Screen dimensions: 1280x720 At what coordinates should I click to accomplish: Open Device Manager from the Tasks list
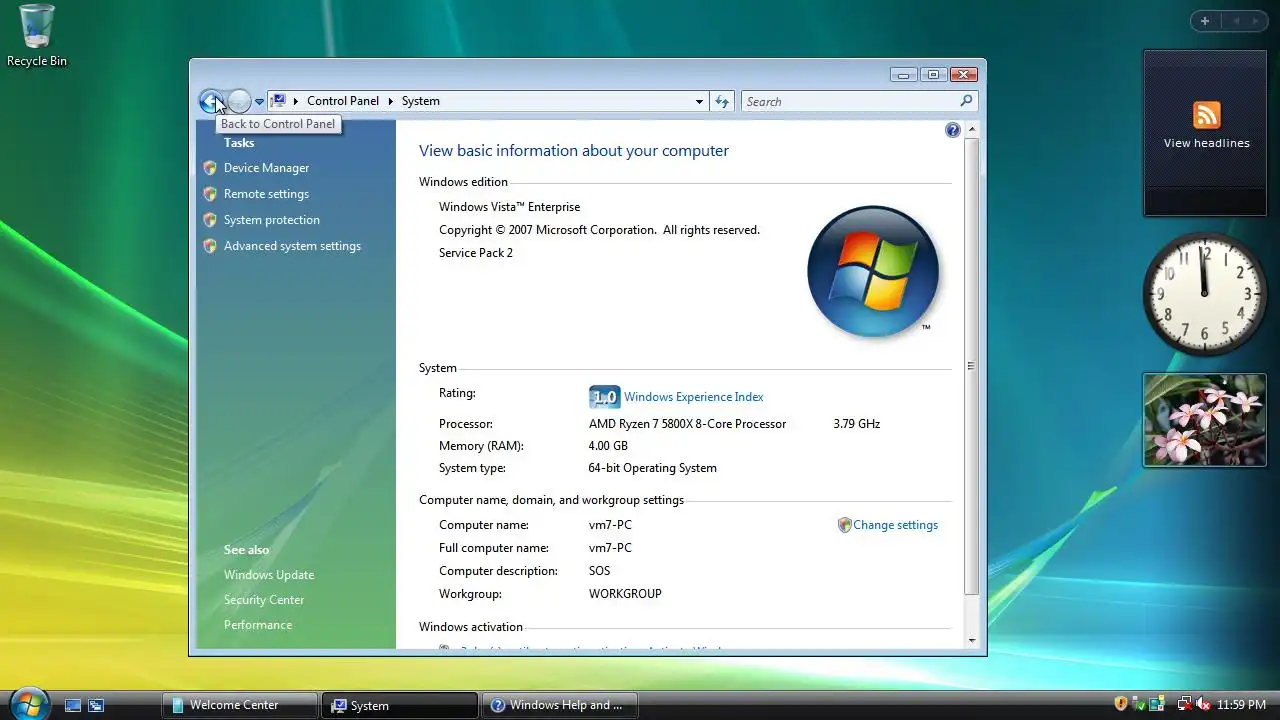click(x=266, y=168)
